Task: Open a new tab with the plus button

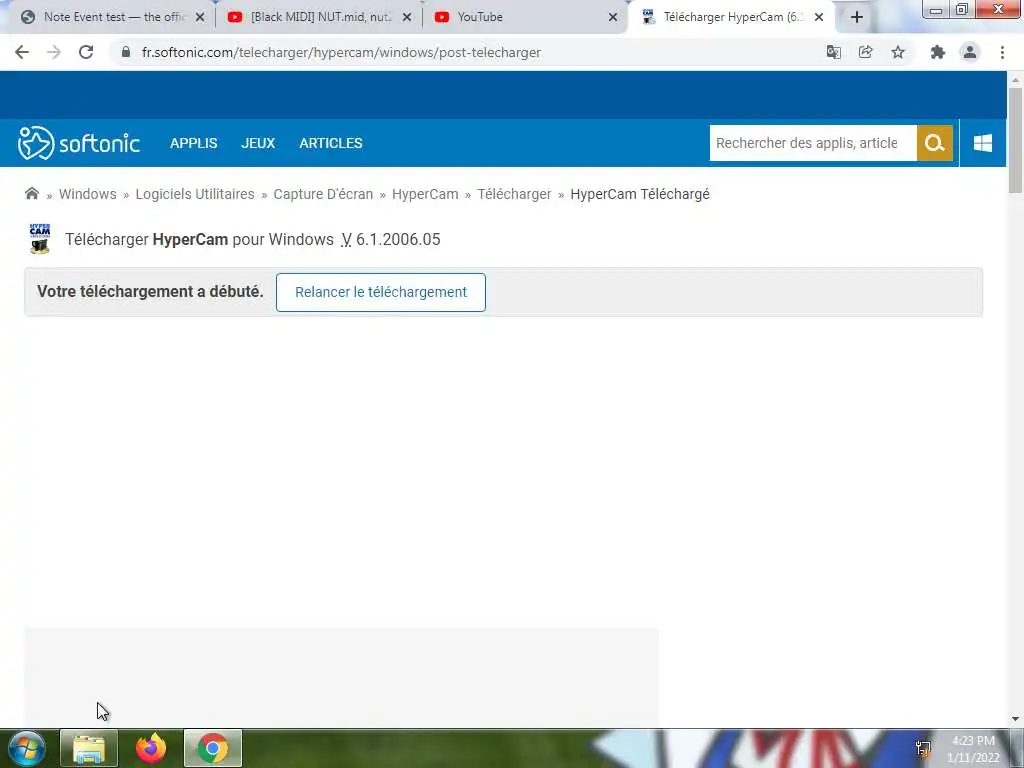Action: pos(857,18)
